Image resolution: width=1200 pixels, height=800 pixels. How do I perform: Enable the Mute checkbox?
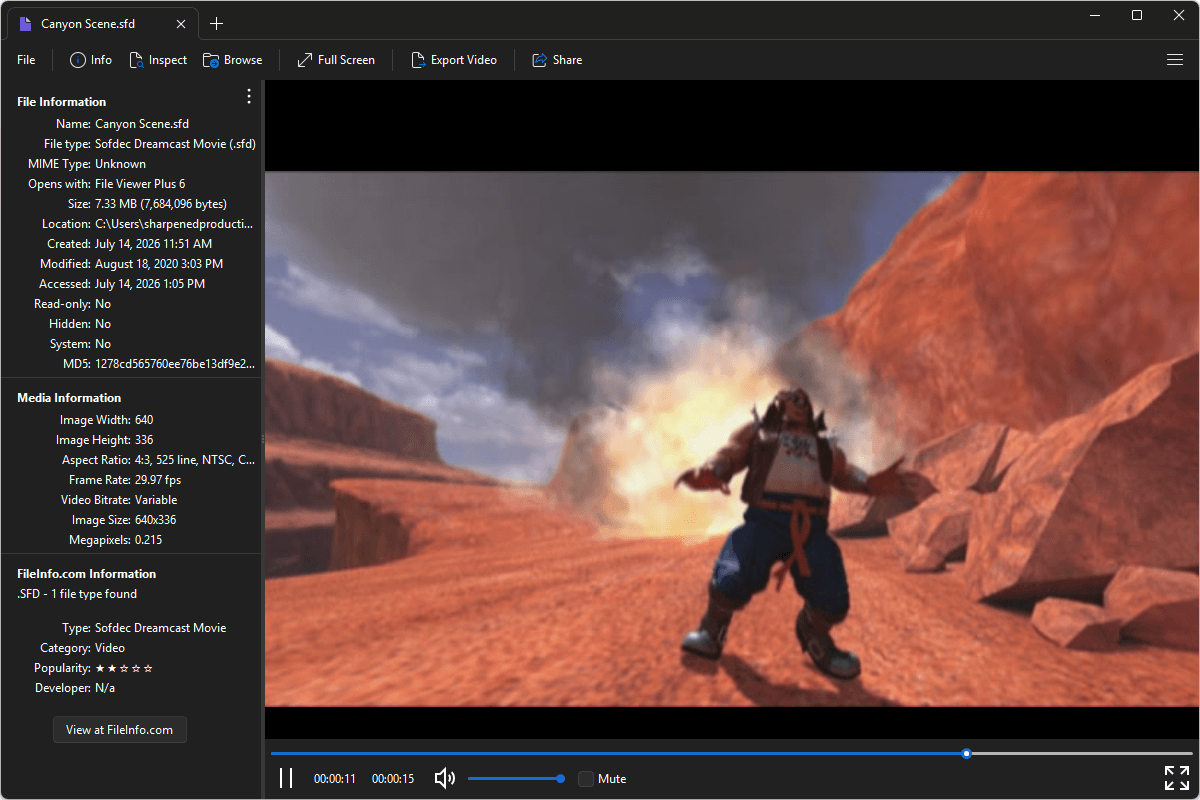[x=586, y=778]
